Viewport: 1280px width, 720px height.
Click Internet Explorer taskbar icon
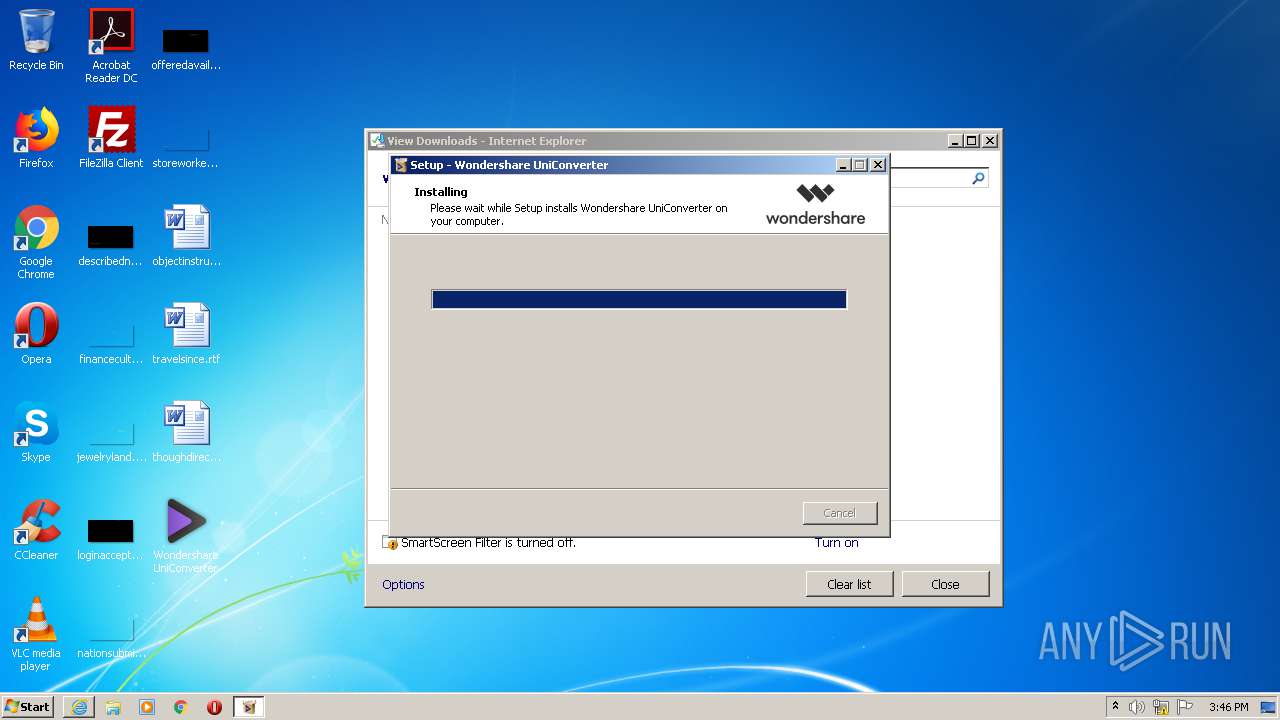(79, 707)
